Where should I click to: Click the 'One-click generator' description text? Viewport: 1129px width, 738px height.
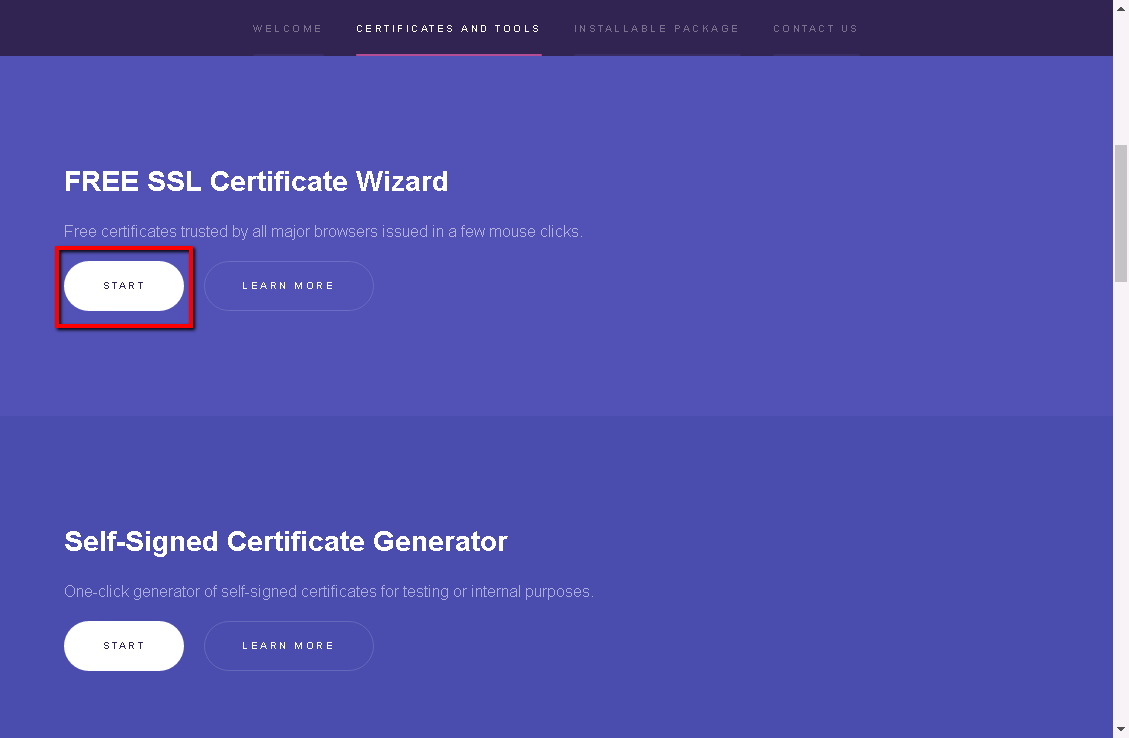[x=328, y=592]
